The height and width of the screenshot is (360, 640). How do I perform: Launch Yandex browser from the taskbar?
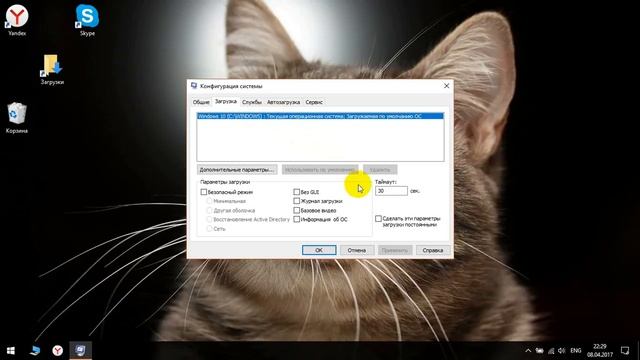tap(58, 351)
